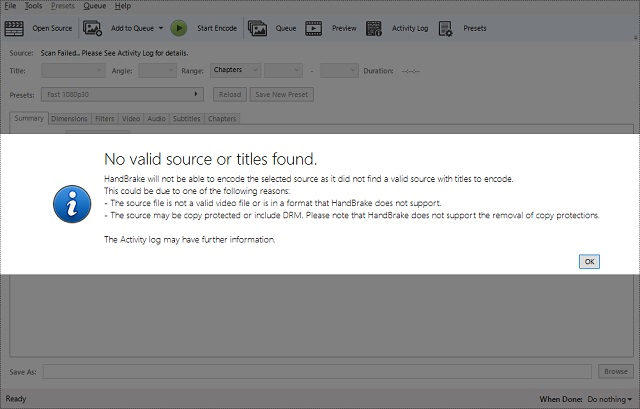Viewport: 640px width, 409px height.
Task: Open the Chapters range type dropdown
Action: tap(236, 70)
